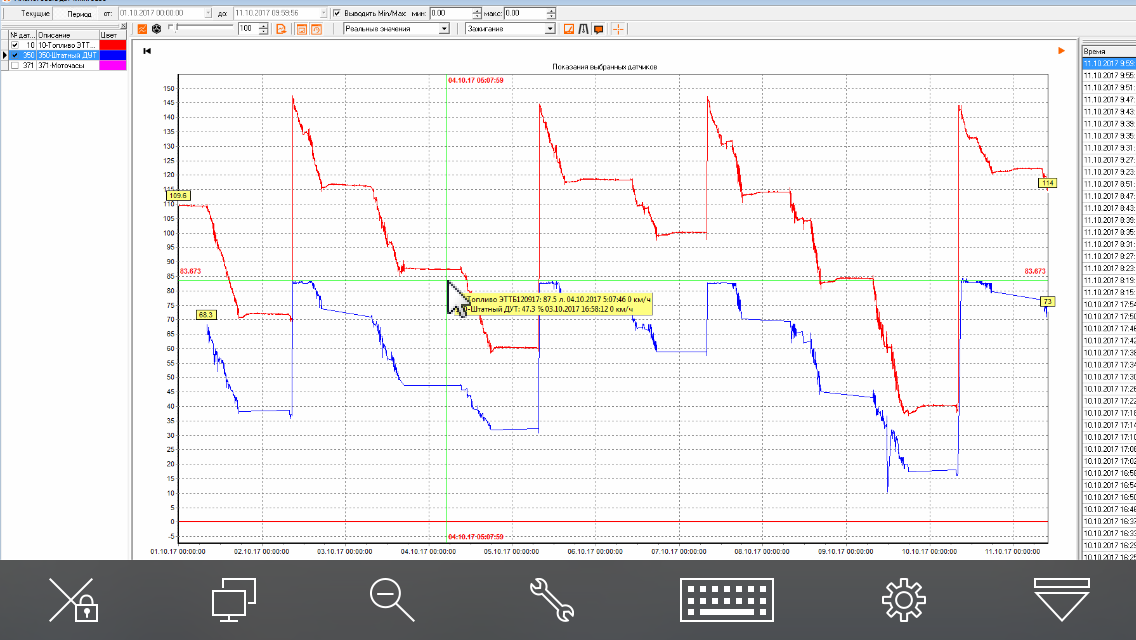Click the blue color swatch for Штатный ДУТ
Viewport: 1136px width, 640px height.
112,55
